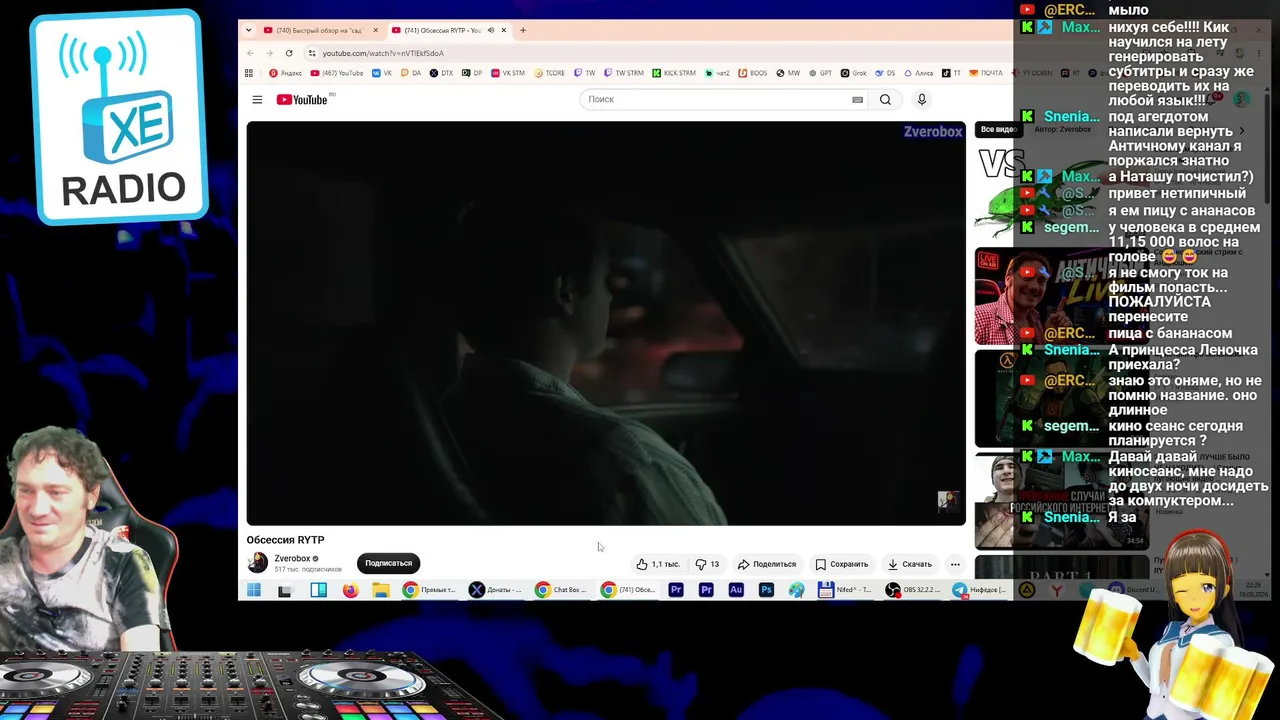Viewport: 1280px width, 720px height.
Task: Open the Яндекс bookmark
Action: click(285, 73)
